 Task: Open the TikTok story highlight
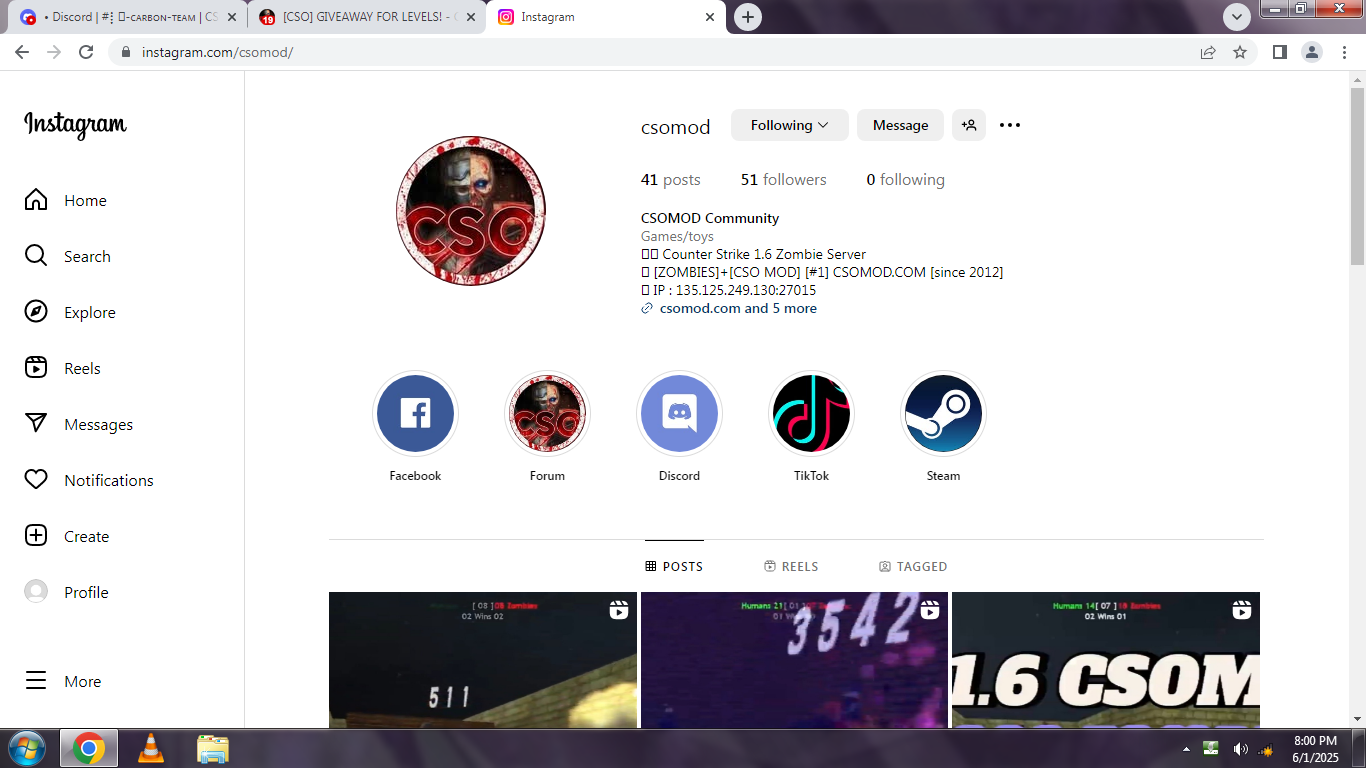click(x=811, y=414)
